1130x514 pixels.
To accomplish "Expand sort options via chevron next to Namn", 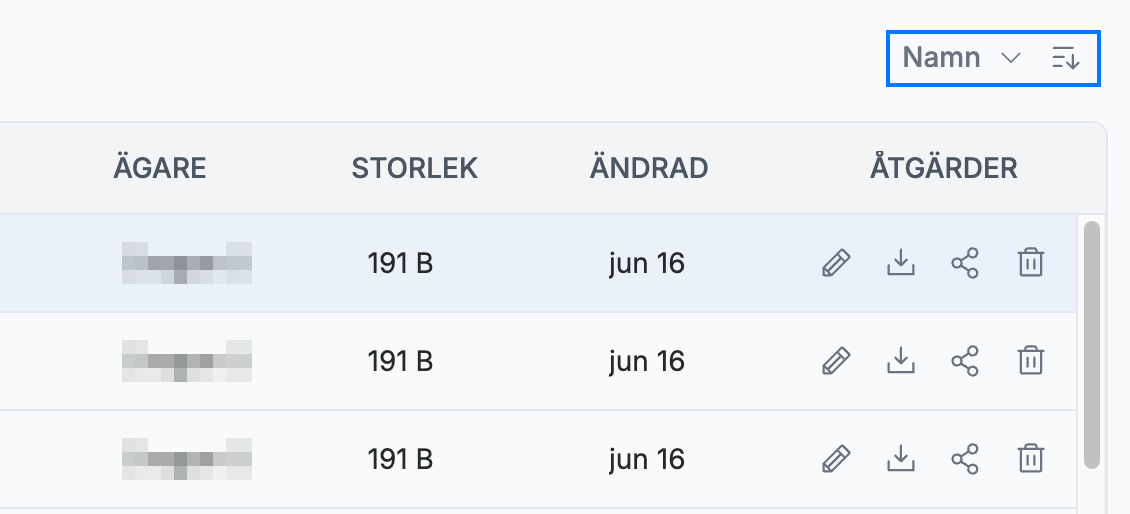I will tap(1011, 58).
